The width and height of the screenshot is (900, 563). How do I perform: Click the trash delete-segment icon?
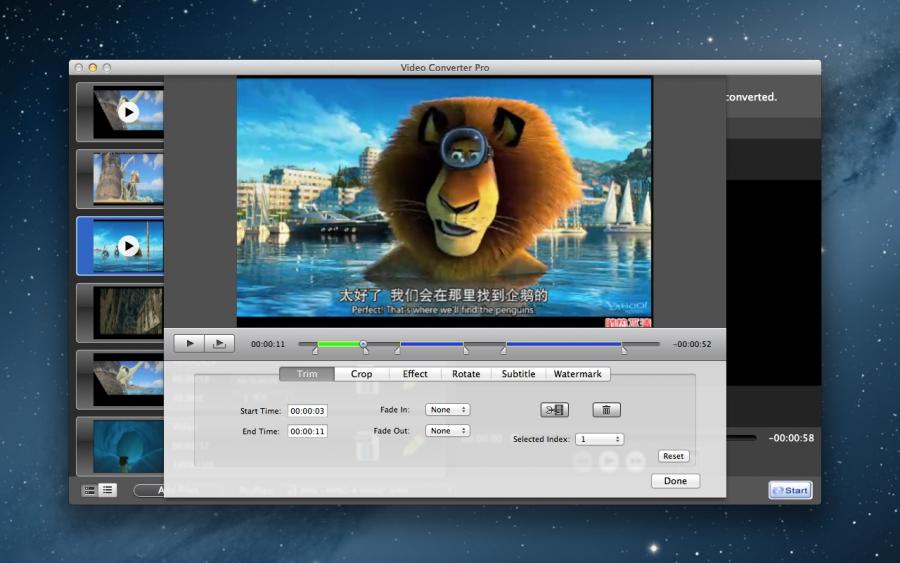tap(606, 410)
